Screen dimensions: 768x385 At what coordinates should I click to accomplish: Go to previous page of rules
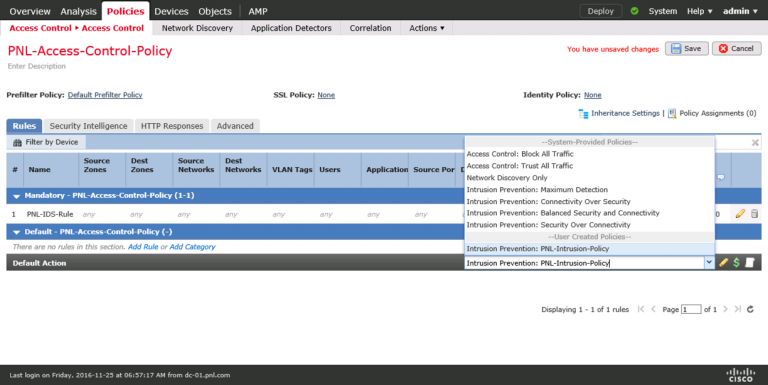[653, 309]
